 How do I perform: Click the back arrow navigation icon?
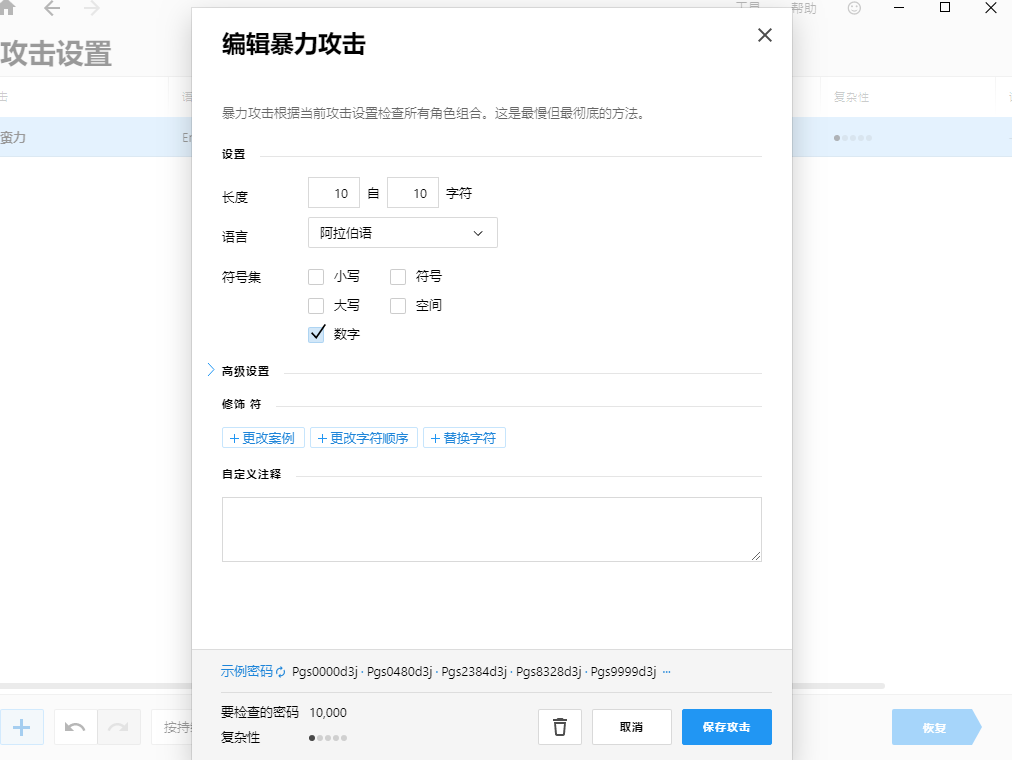tap(52, 8)
